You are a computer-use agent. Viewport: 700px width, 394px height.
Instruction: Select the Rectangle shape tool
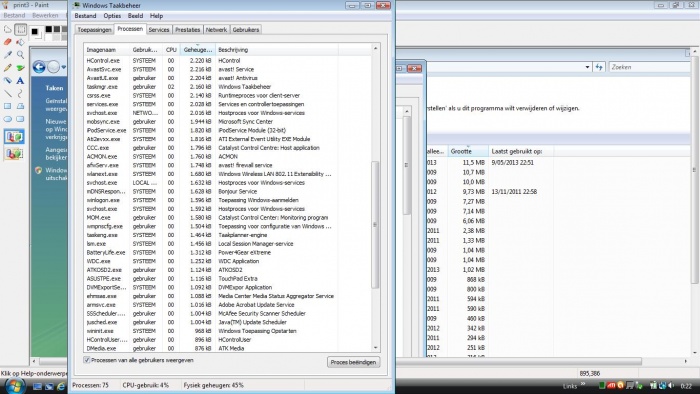[x=8, y=106]
